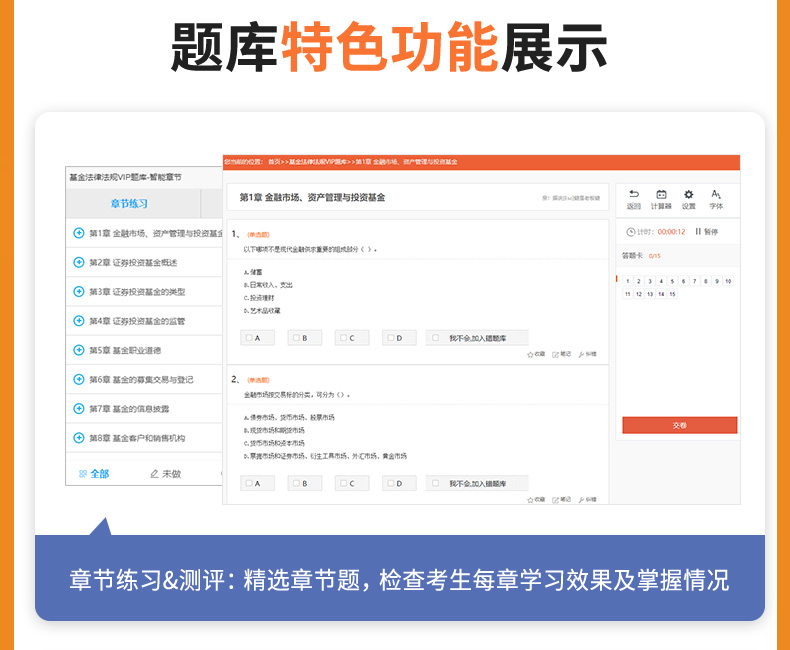Report an error (纠错) on question 1

[587, 354]
